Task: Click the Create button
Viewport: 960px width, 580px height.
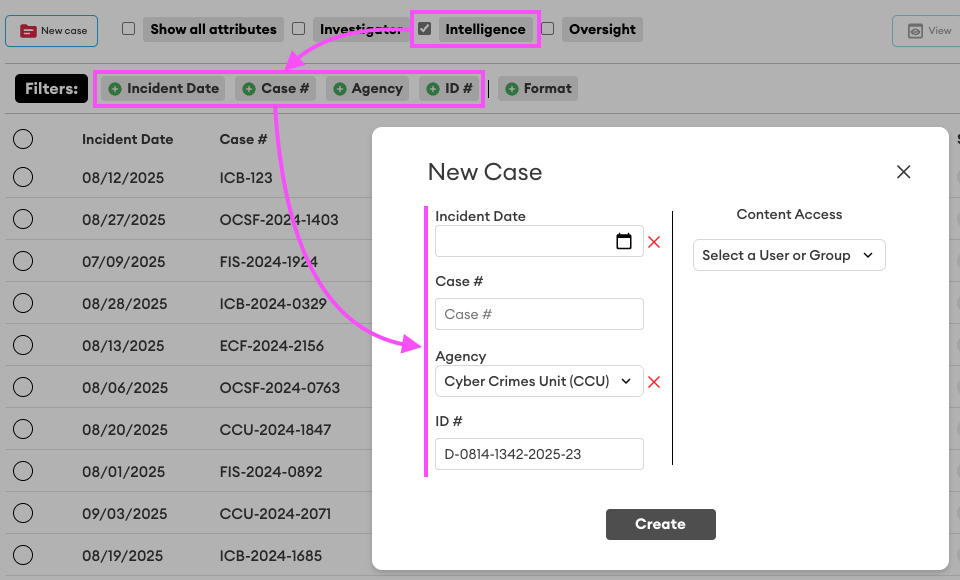Action: point(661,524)
